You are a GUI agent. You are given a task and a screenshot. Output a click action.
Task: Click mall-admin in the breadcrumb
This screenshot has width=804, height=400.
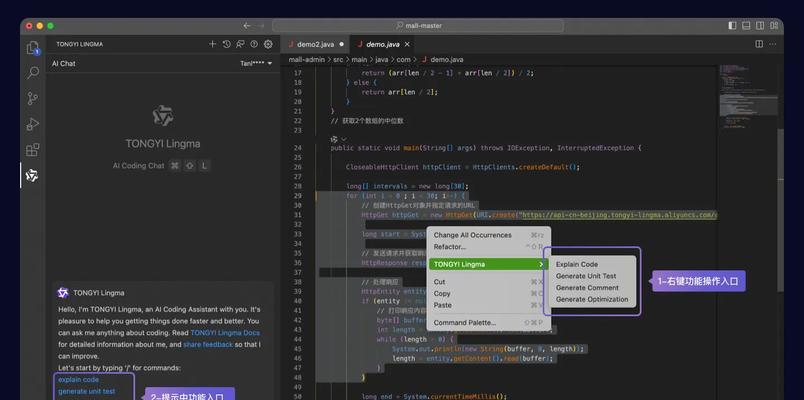307,59
